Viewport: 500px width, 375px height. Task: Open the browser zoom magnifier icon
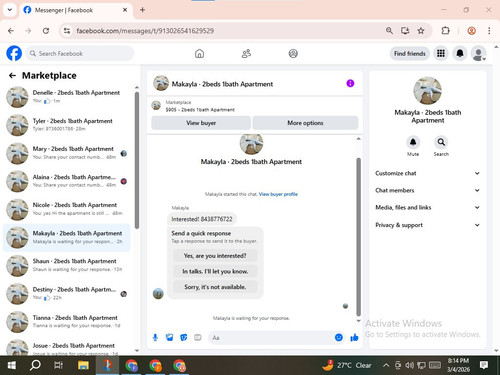point(389,31)
